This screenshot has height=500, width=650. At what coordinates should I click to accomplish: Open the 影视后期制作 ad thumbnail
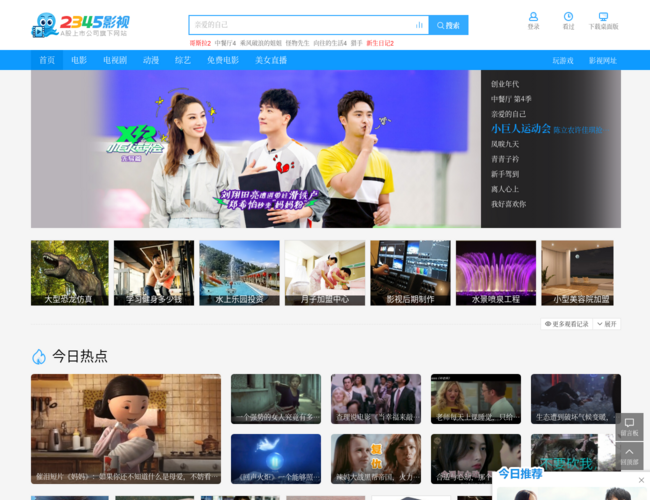[x=410, y=273]
